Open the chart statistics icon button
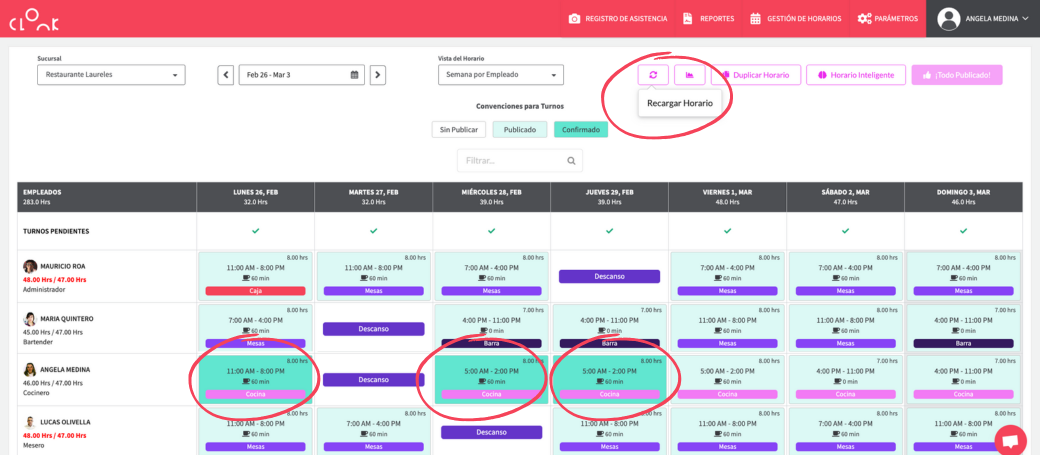 [690, 75]
